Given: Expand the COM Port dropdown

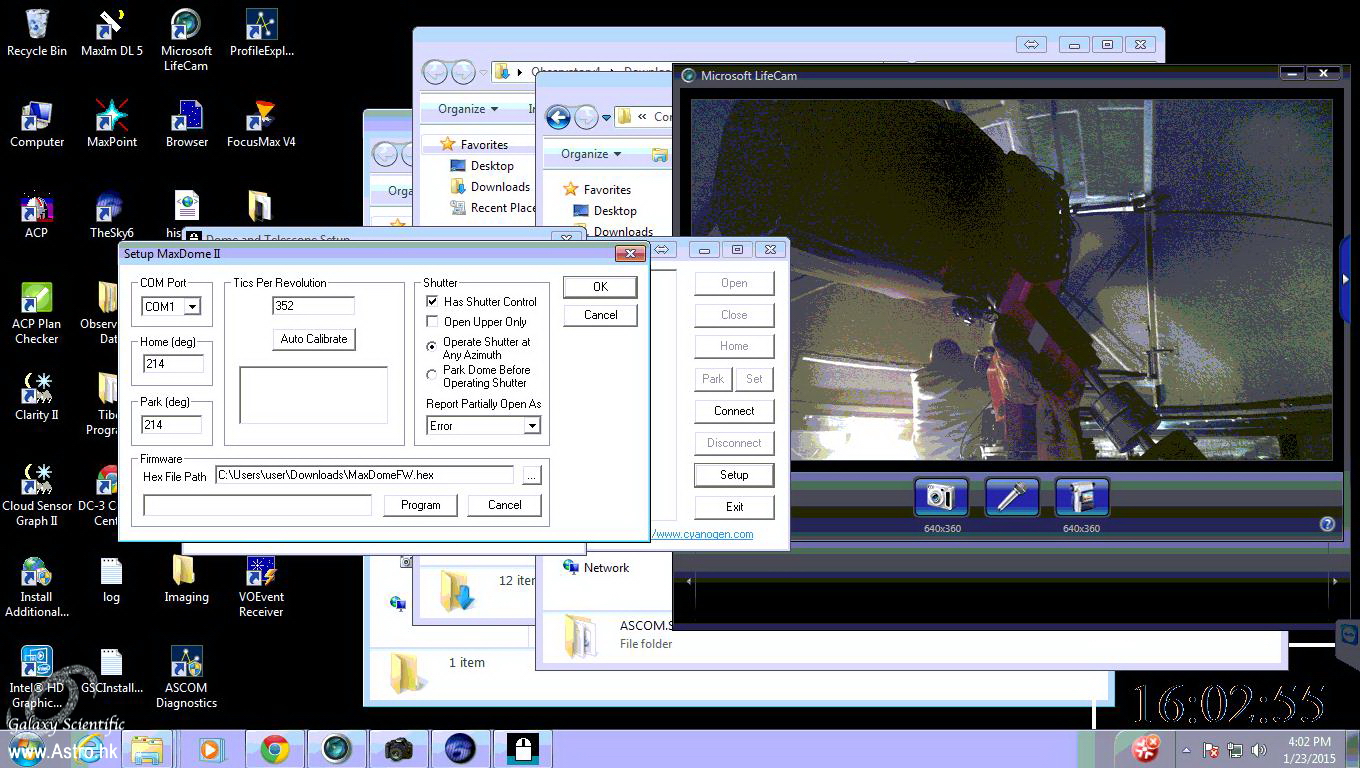Looking at the screenshot, I should pos(192,307).
